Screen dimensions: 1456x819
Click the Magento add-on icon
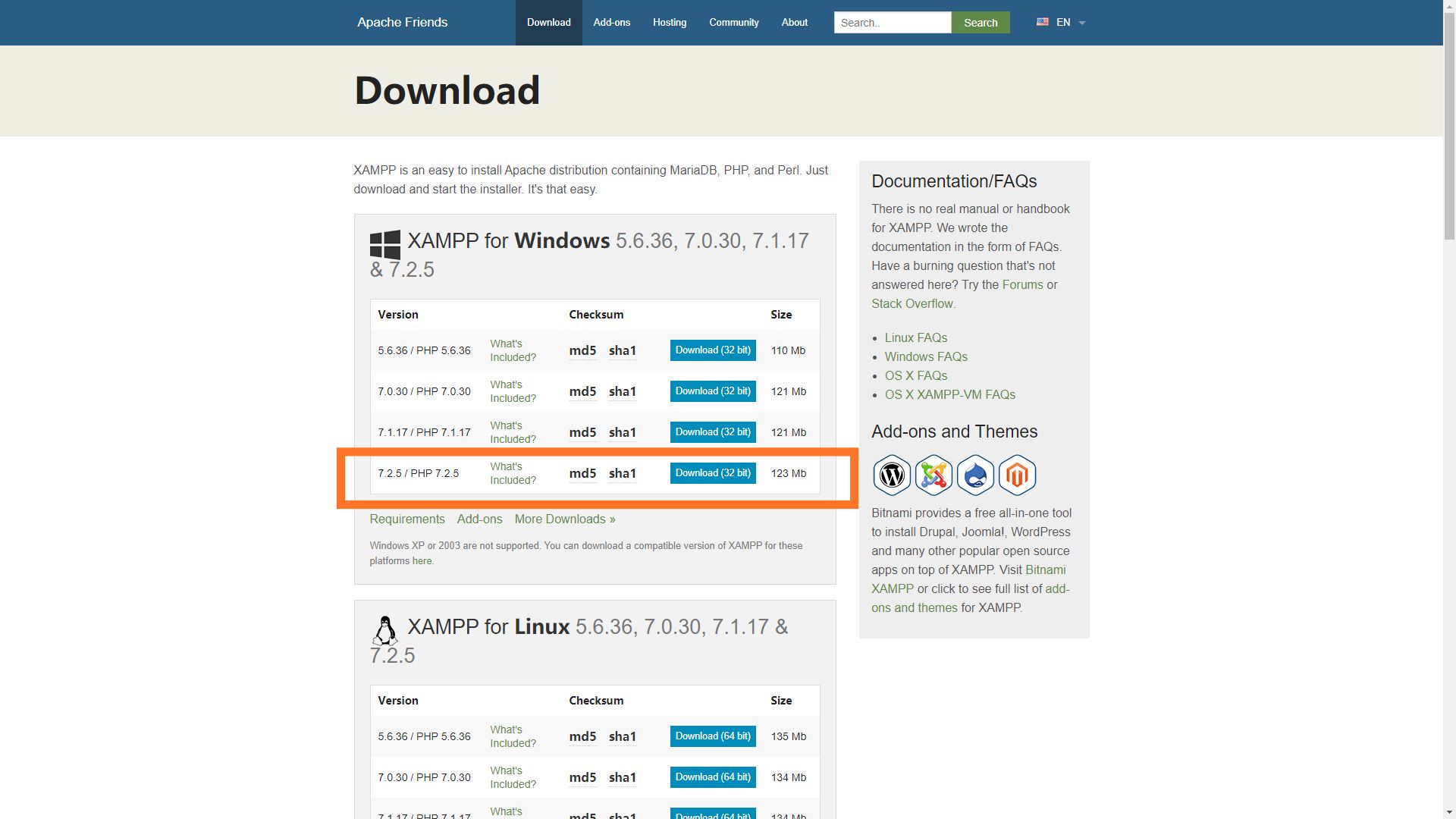(x=1017, y=475)
